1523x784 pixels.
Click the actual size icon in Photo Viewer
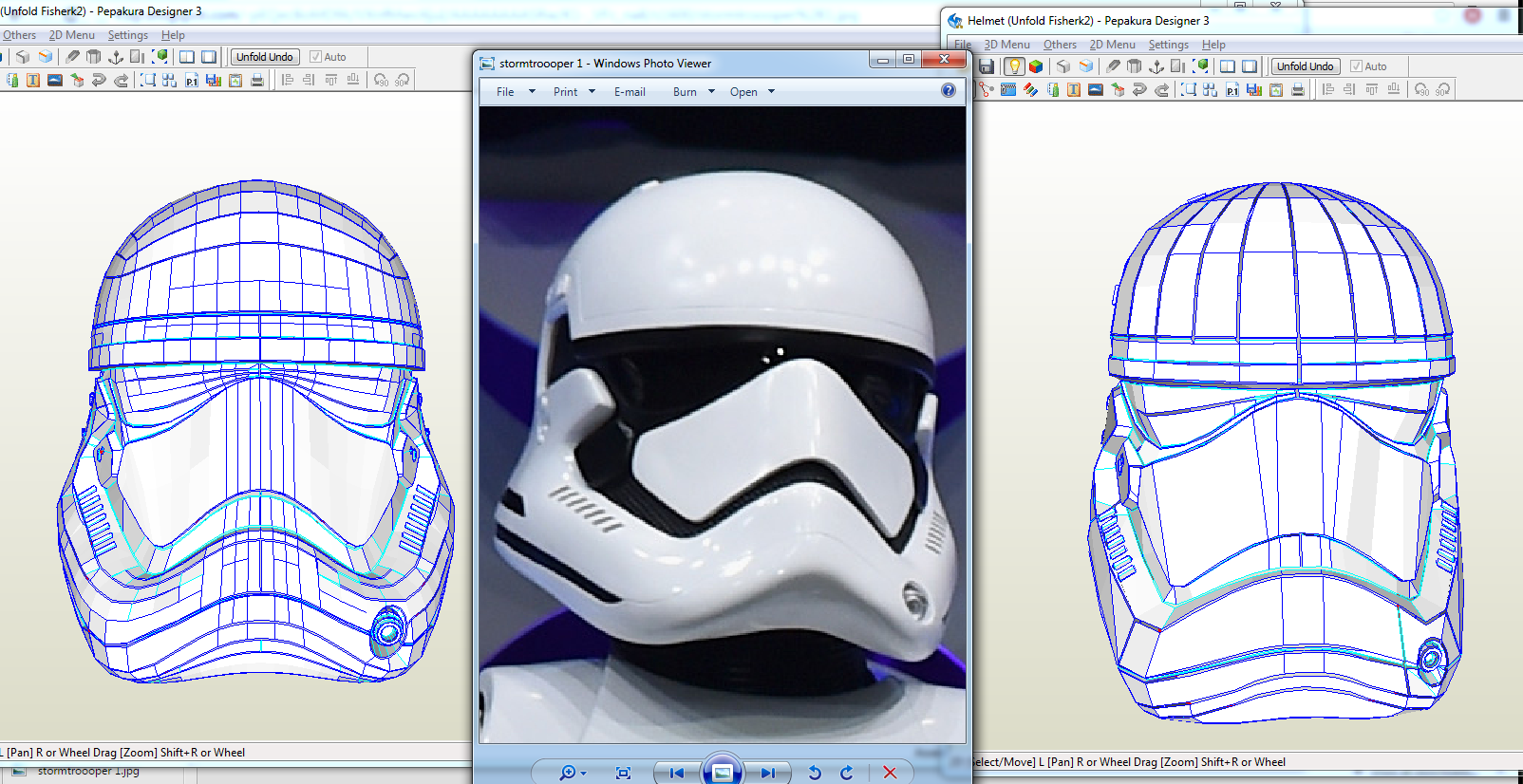click(623, 773)
